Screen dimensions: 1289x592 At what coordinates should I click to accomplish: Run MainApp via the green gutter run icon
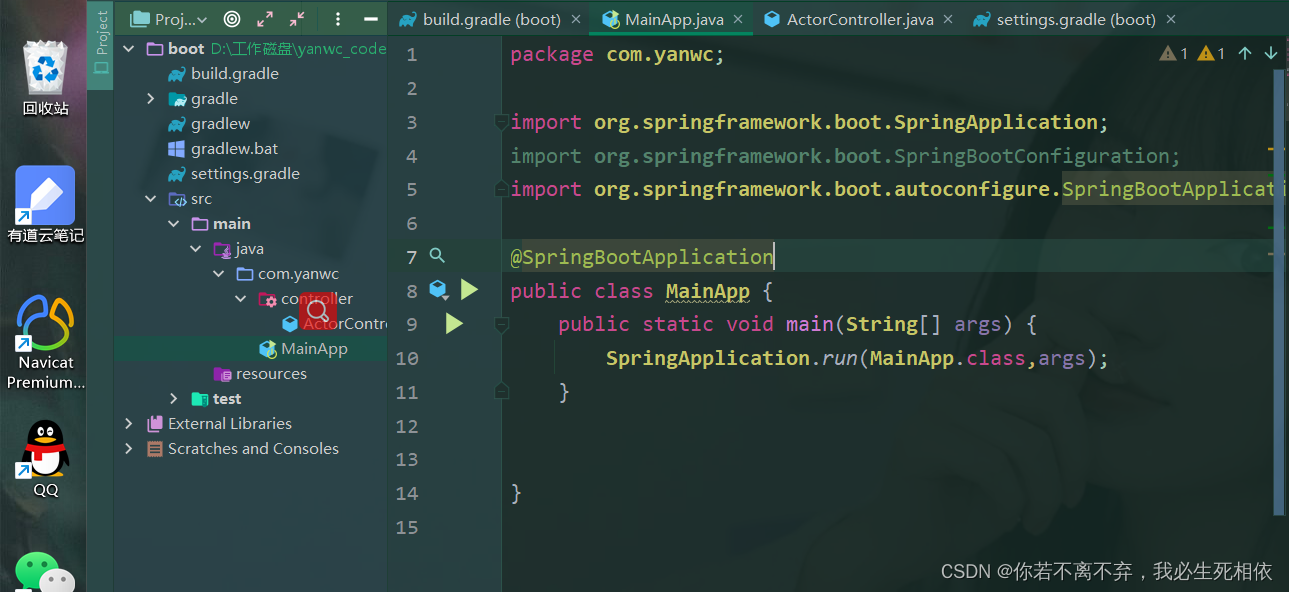(469, 289)
